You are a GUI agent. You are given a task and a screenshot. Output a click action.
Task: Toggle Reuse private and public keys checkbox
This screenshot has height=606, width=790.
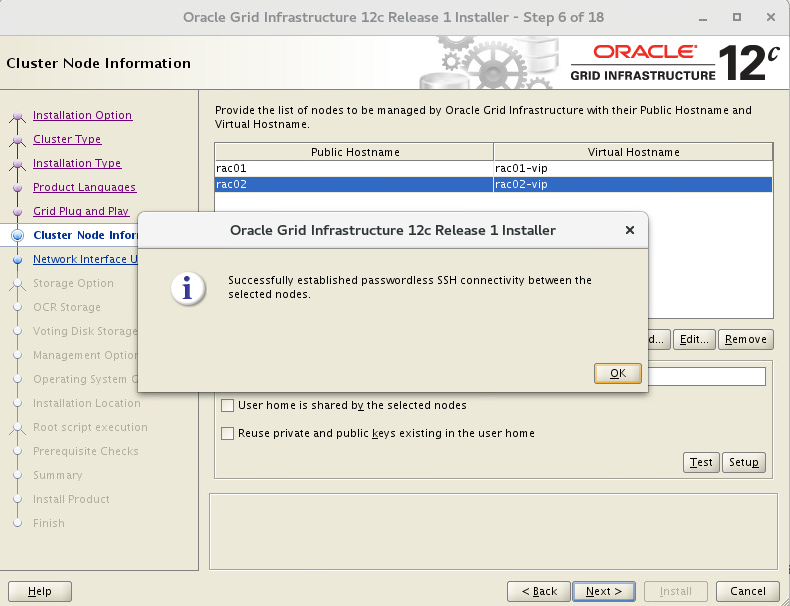click(228, 433)
